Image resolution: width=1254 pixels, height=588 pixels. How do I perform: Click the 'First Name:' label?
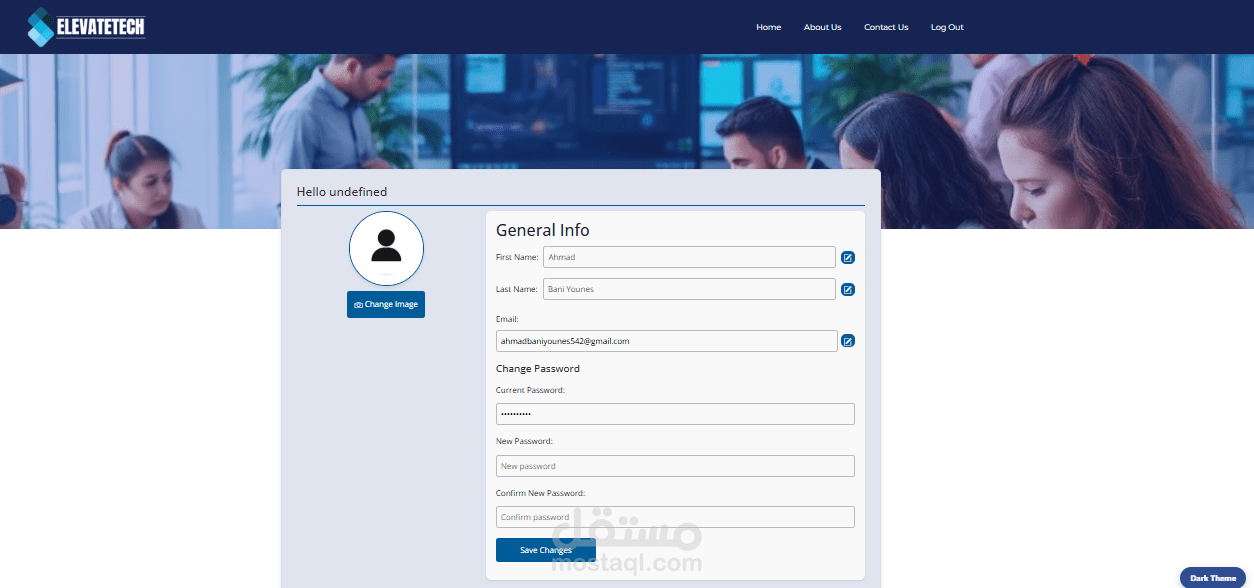pyautogui.click(x=517, y=257)
